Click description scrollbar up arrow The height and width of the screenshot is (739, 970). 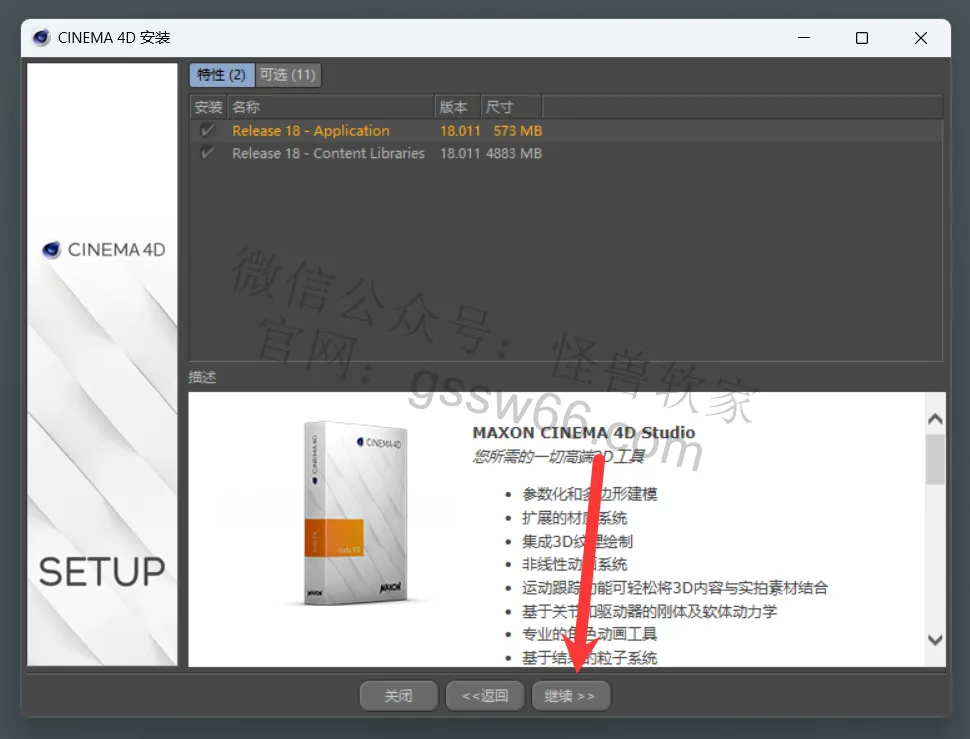[935, 419]
